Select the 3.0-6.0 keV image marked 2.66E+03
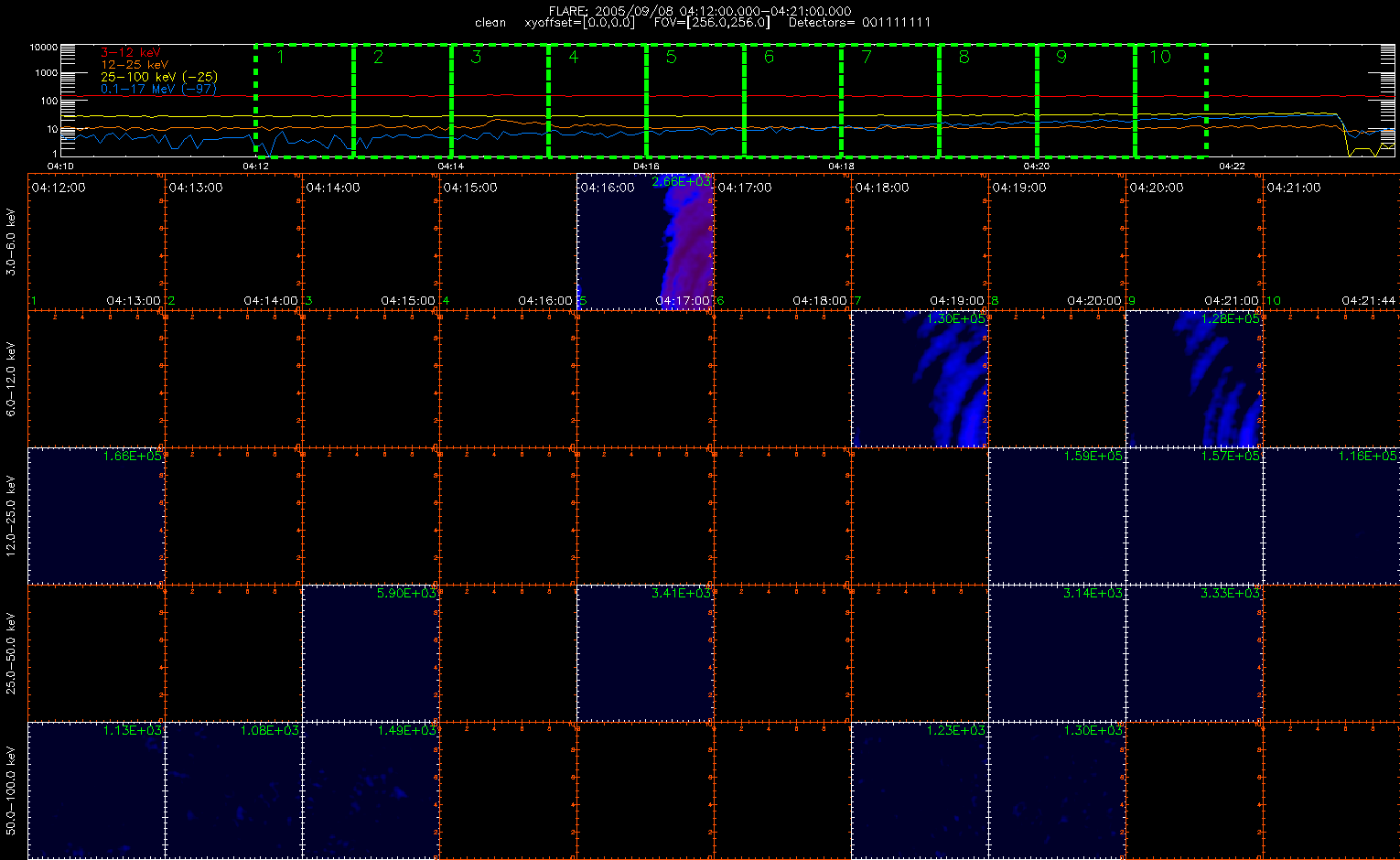The width and height of the screenshot is (1400, 860). pyautogui.click(x=645, y=242)
